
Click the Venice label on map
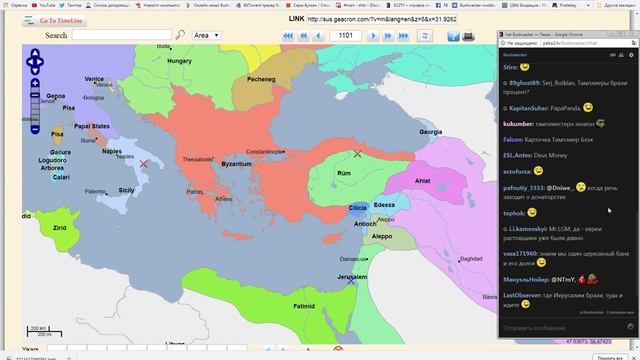click(94, 79)
